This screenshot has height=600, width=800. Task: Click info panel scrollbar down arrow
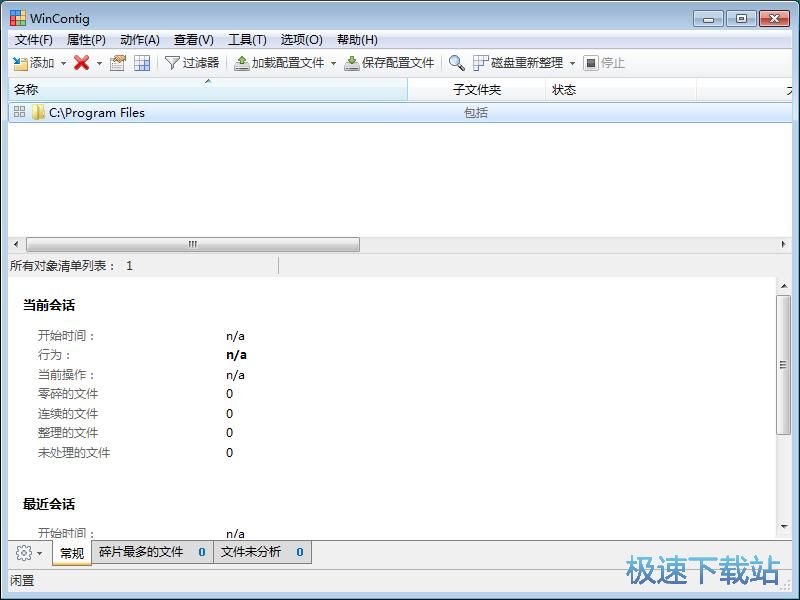tap(783, 527)
